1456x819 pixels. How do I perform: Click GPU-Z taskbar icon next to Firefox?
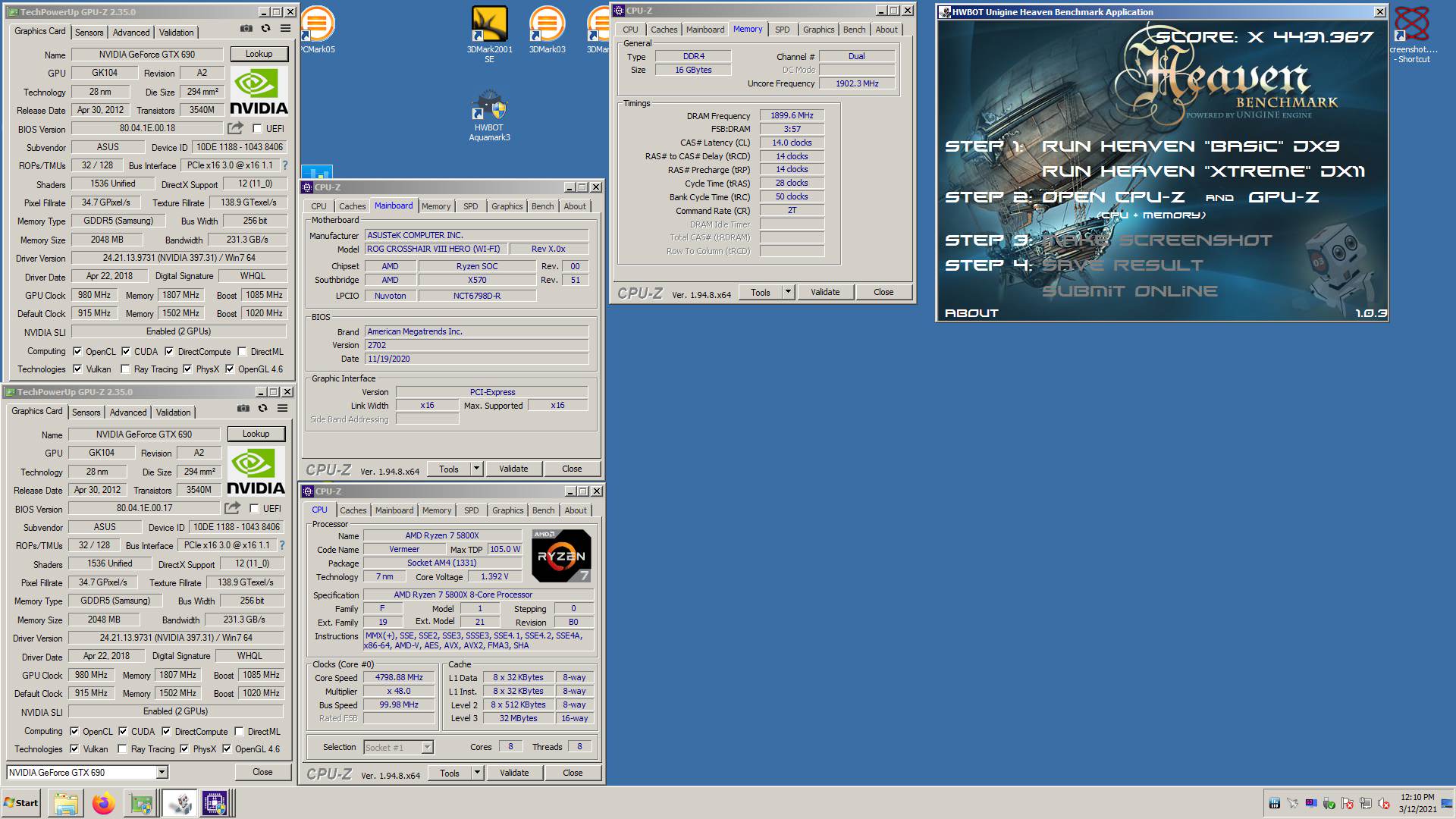point(141,803)
